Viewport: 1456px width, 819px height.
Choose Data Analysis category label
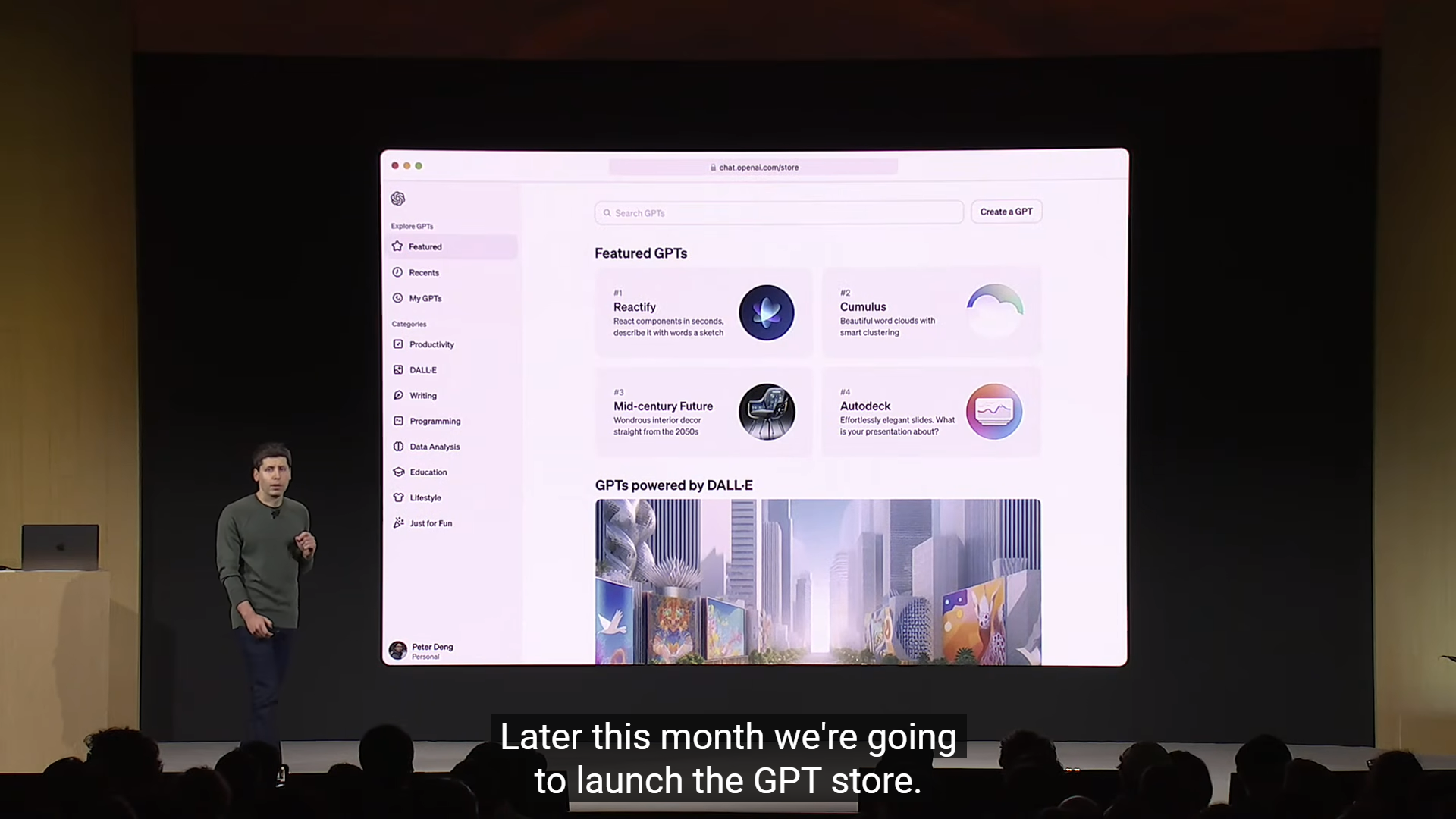pyautogui.click(x=435, y=447)
